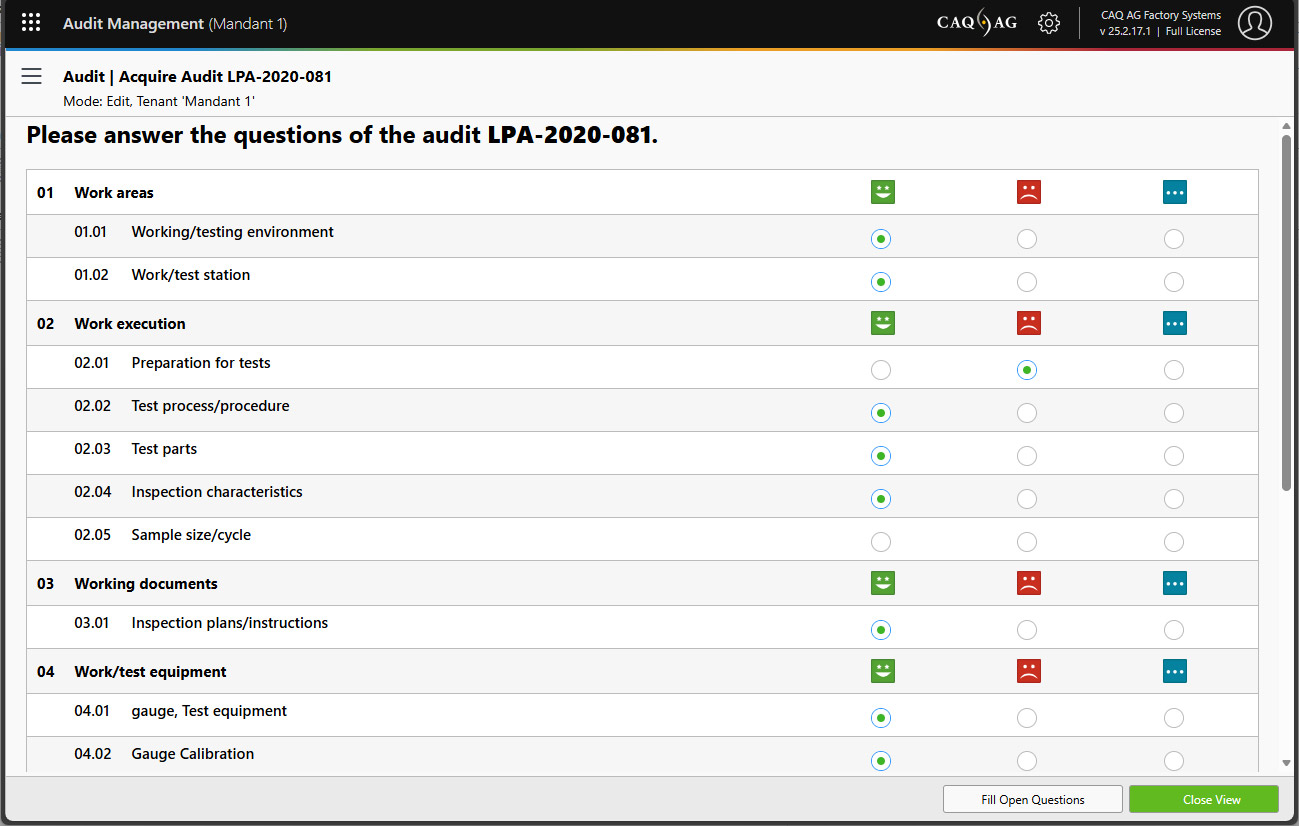
Task: Click green smiley for Work areas section
Action: point(882,192)
